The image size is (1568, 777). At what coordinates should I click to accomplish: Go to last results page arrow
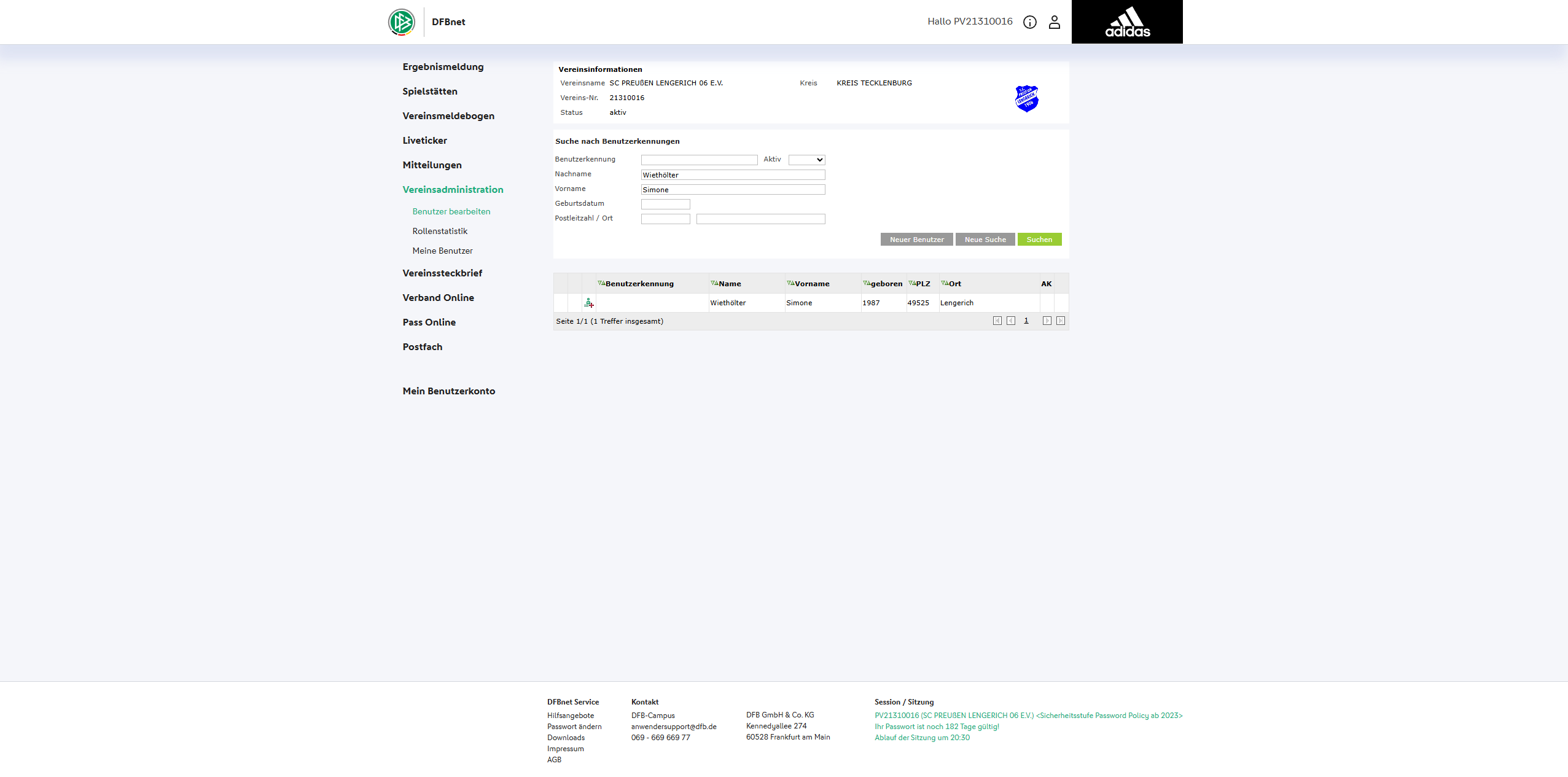1060,321
